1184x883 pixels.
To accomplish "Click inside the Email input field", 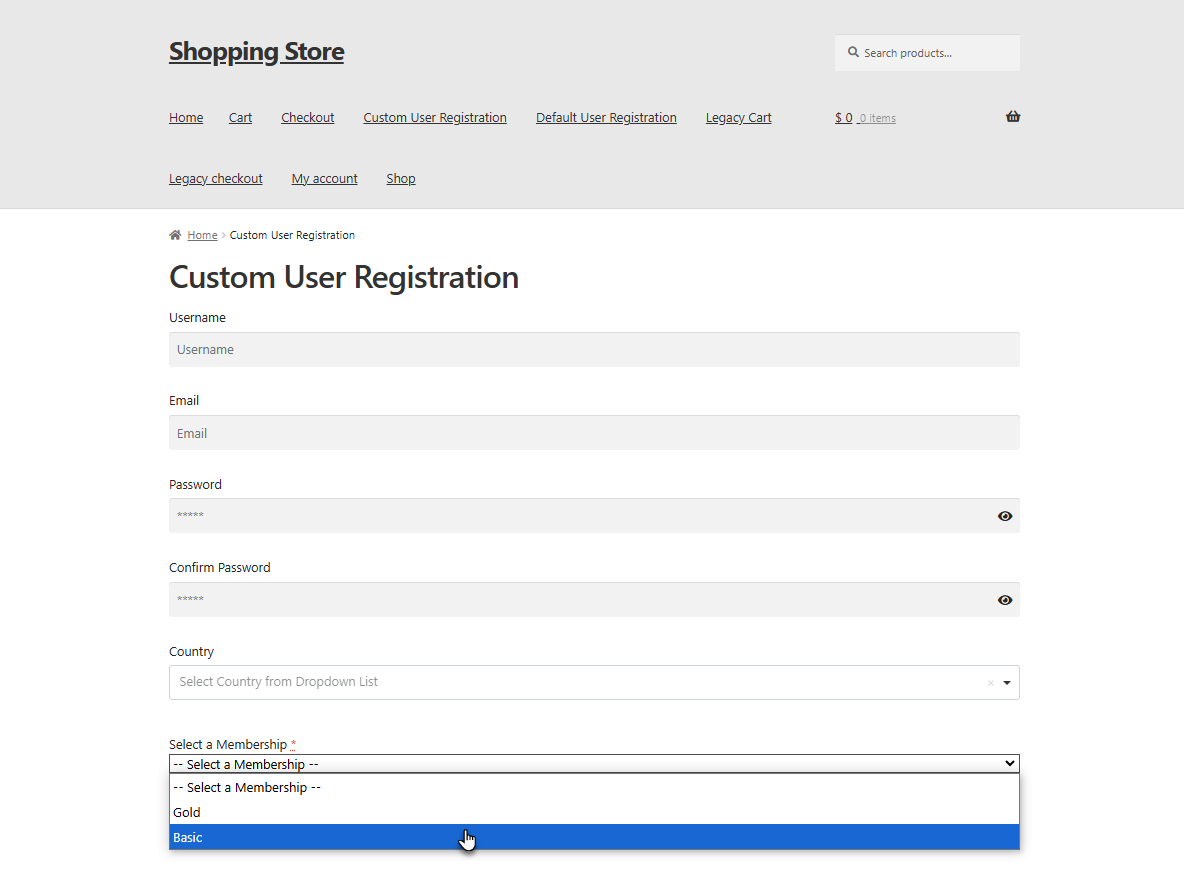I will (594, 432).
